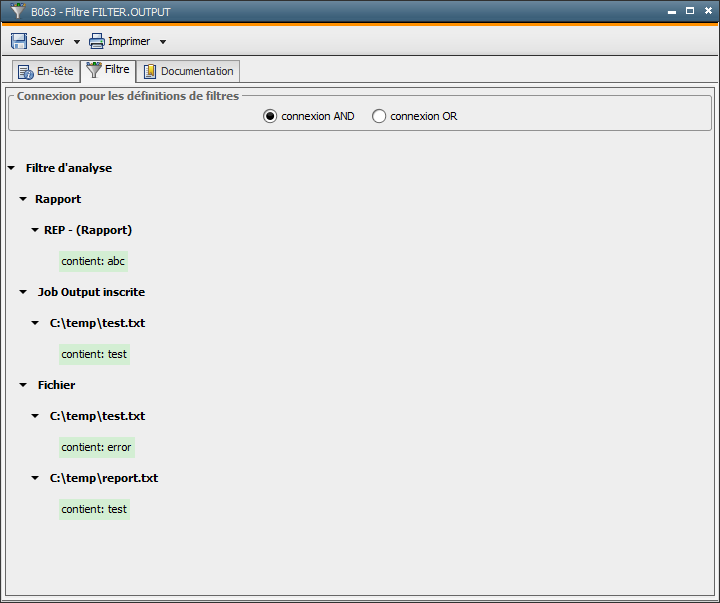Select 'contient: test' under C:\temp\report.txt
The width and height of the screenshot is (720, 603).
94,509
